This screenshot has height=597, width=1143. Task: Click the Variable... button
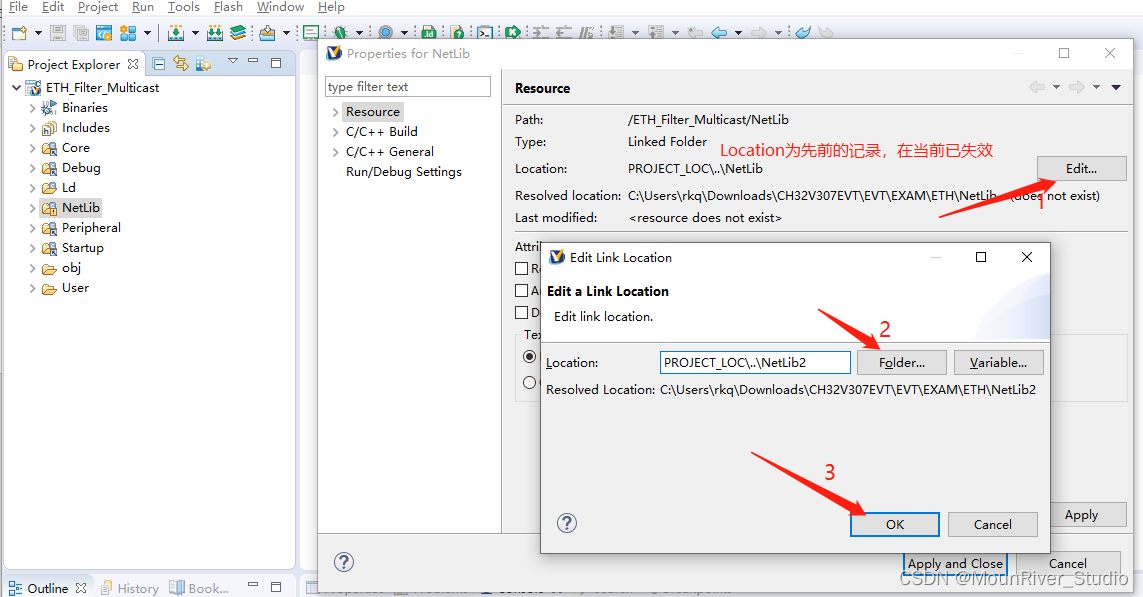(x=999, y=362)
